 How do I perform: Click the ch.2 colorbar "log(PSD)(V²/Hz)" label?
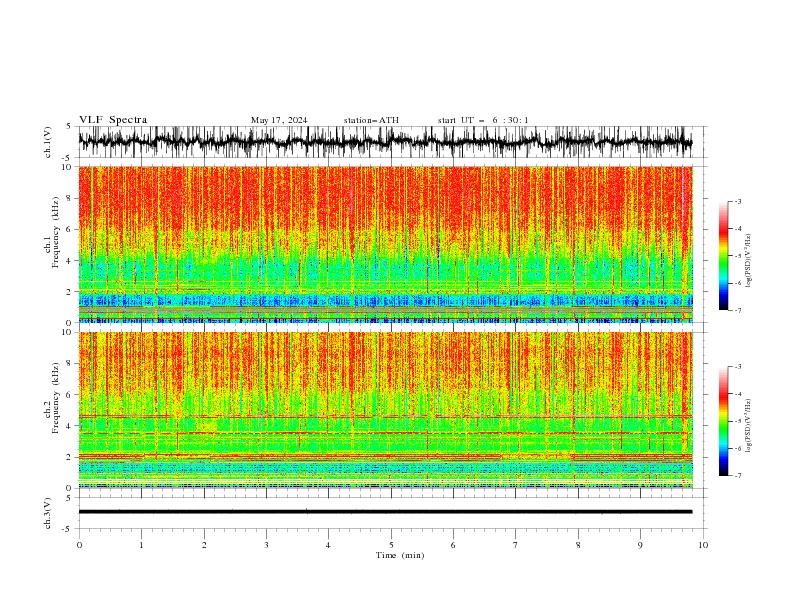pos(748,426)
